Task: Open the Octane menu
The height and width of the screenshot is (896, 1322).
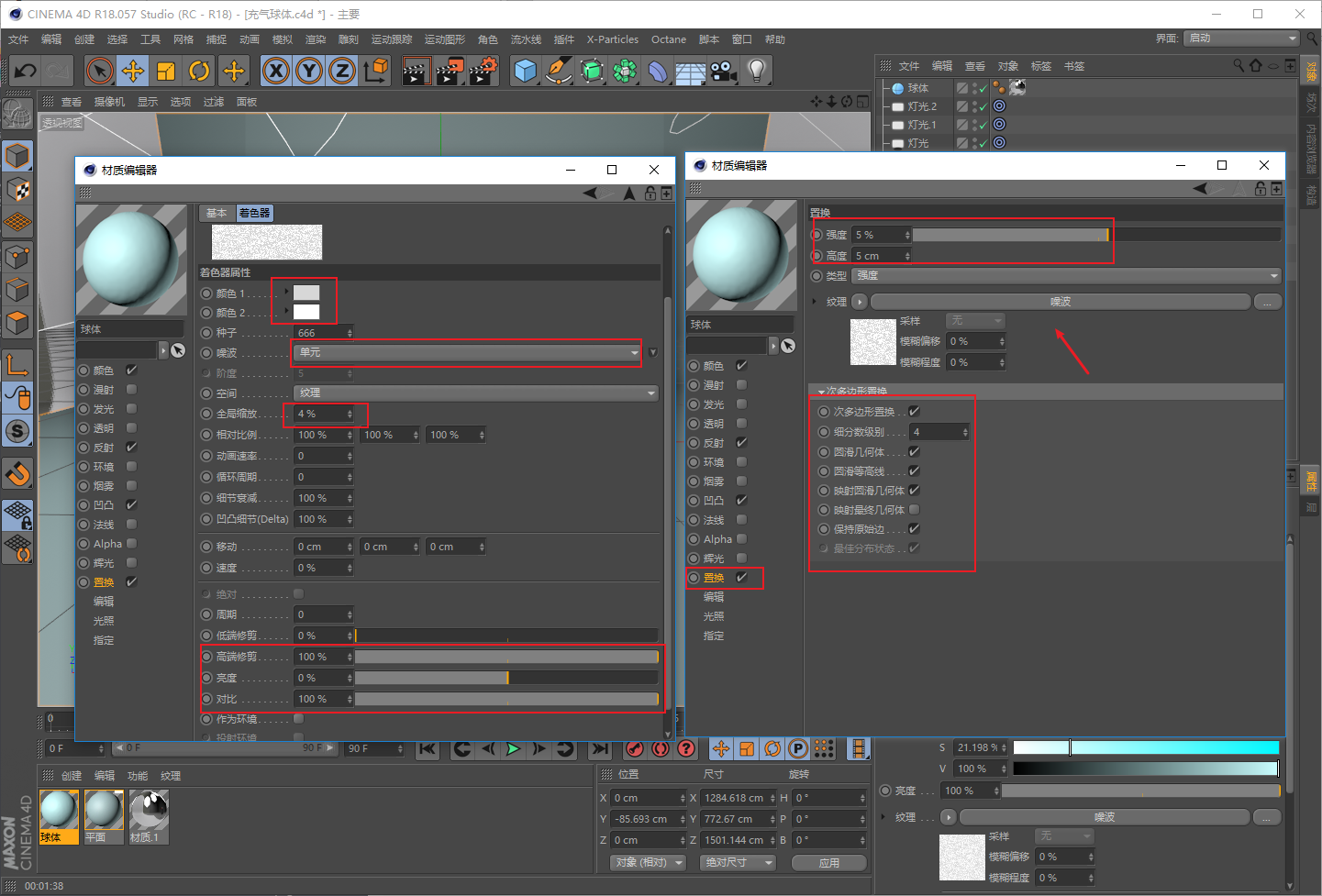Action: pos(668,39)
